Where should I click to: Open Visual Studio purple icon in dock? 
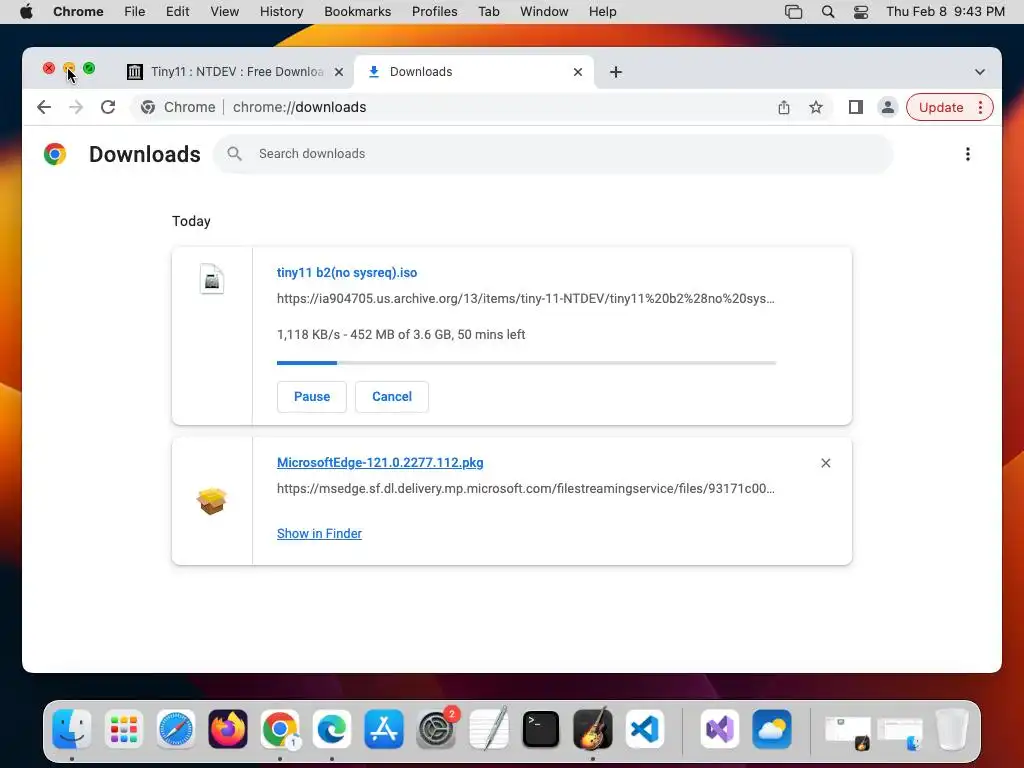pyautogui.click(x=720, y=729)
